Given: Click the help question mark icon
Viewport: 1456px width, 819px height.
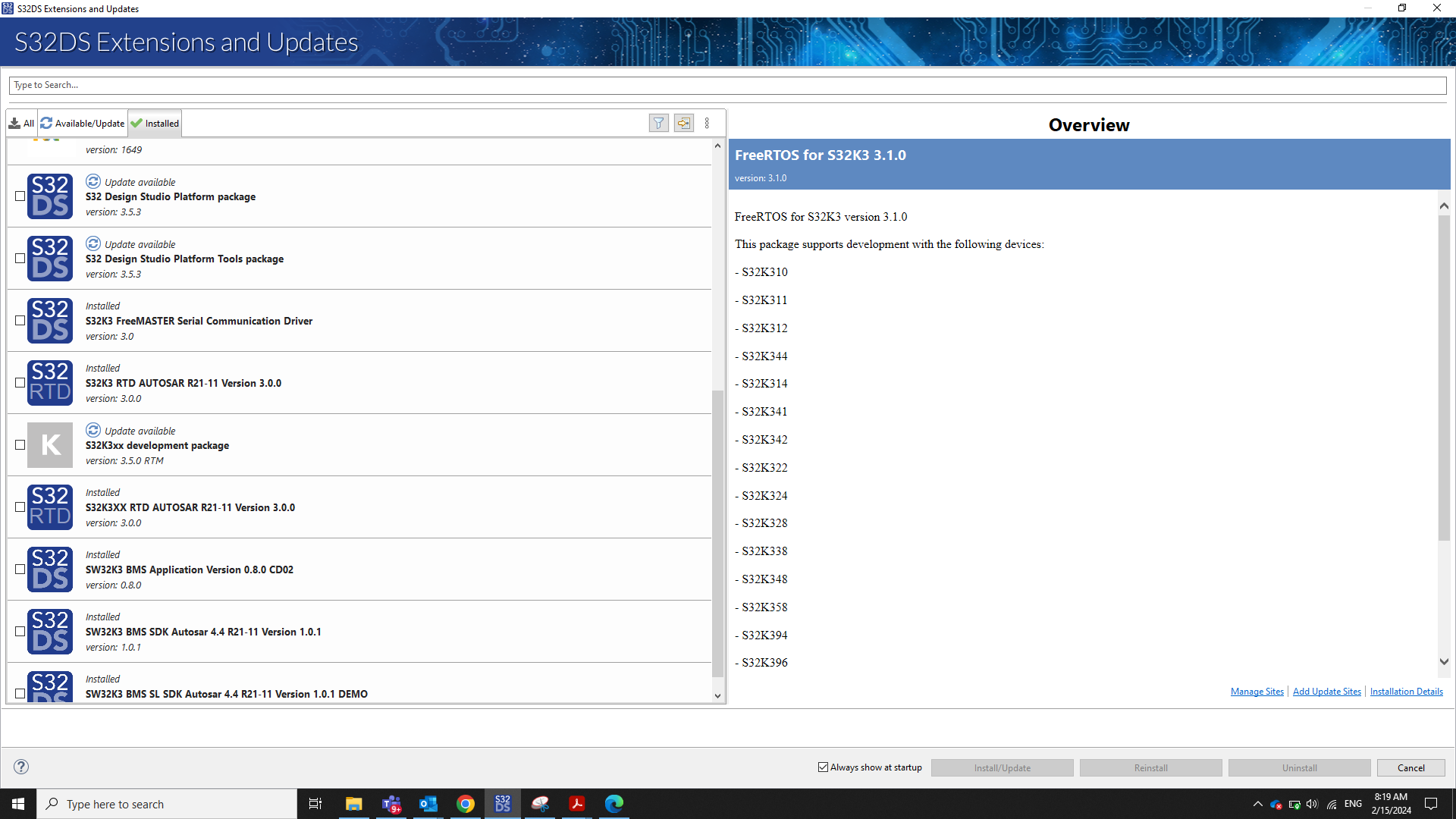Looking at the screenshot, I should point(21,767).
